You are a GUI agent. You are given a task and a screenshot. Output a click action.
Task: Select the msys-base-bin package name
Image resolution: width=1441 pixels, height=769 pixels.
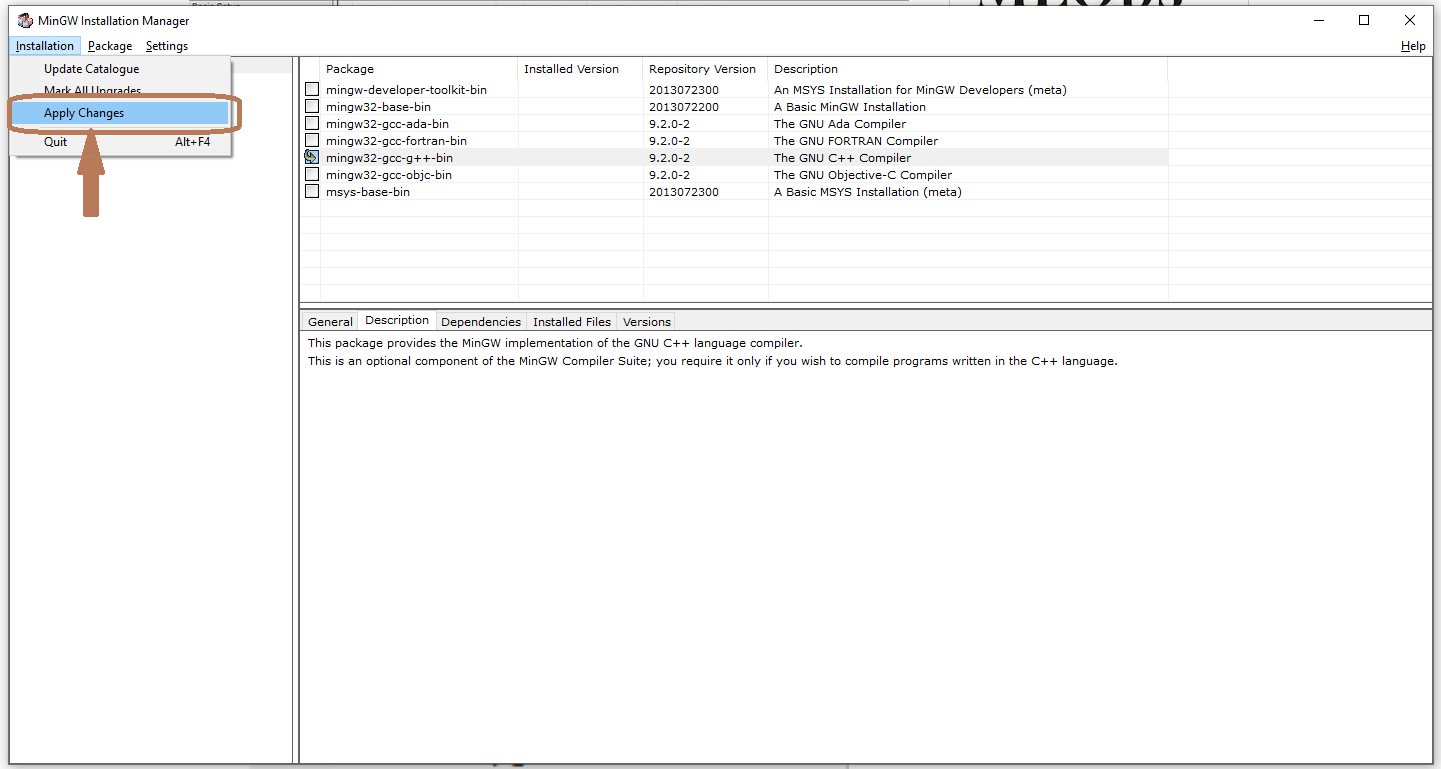(368, 192)
